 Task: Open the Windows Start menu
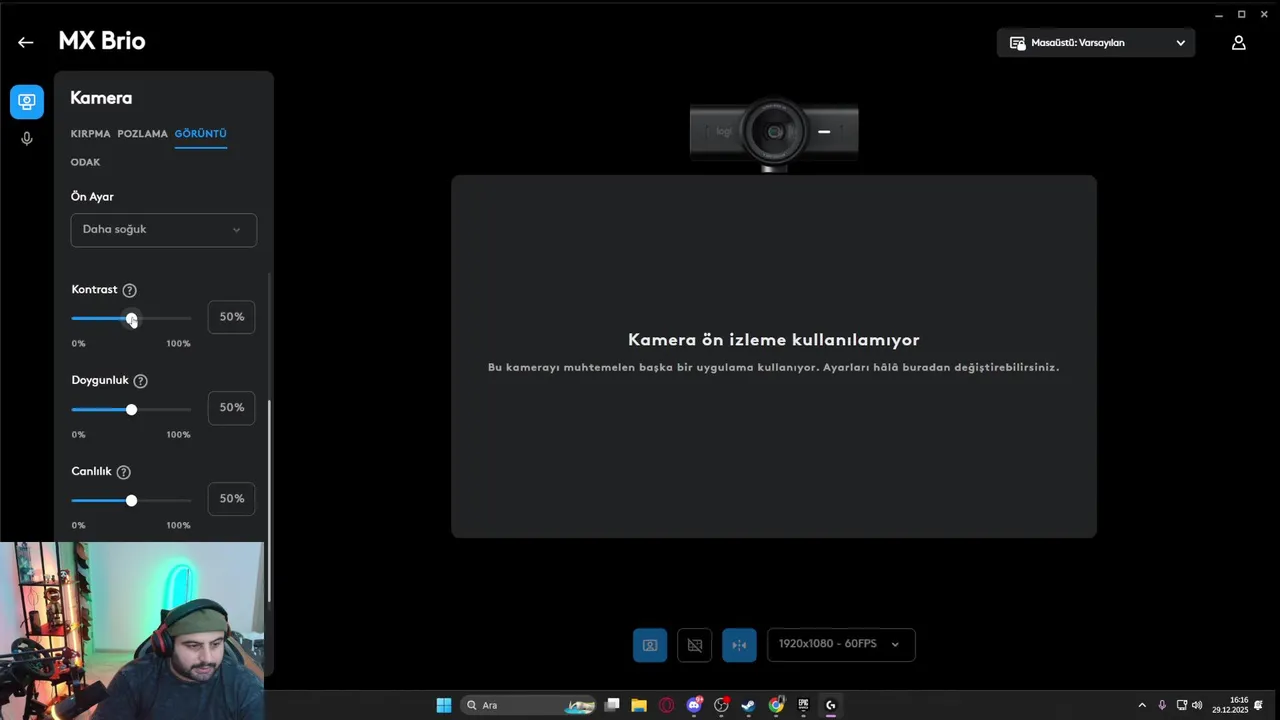click(x=444, y=705)
